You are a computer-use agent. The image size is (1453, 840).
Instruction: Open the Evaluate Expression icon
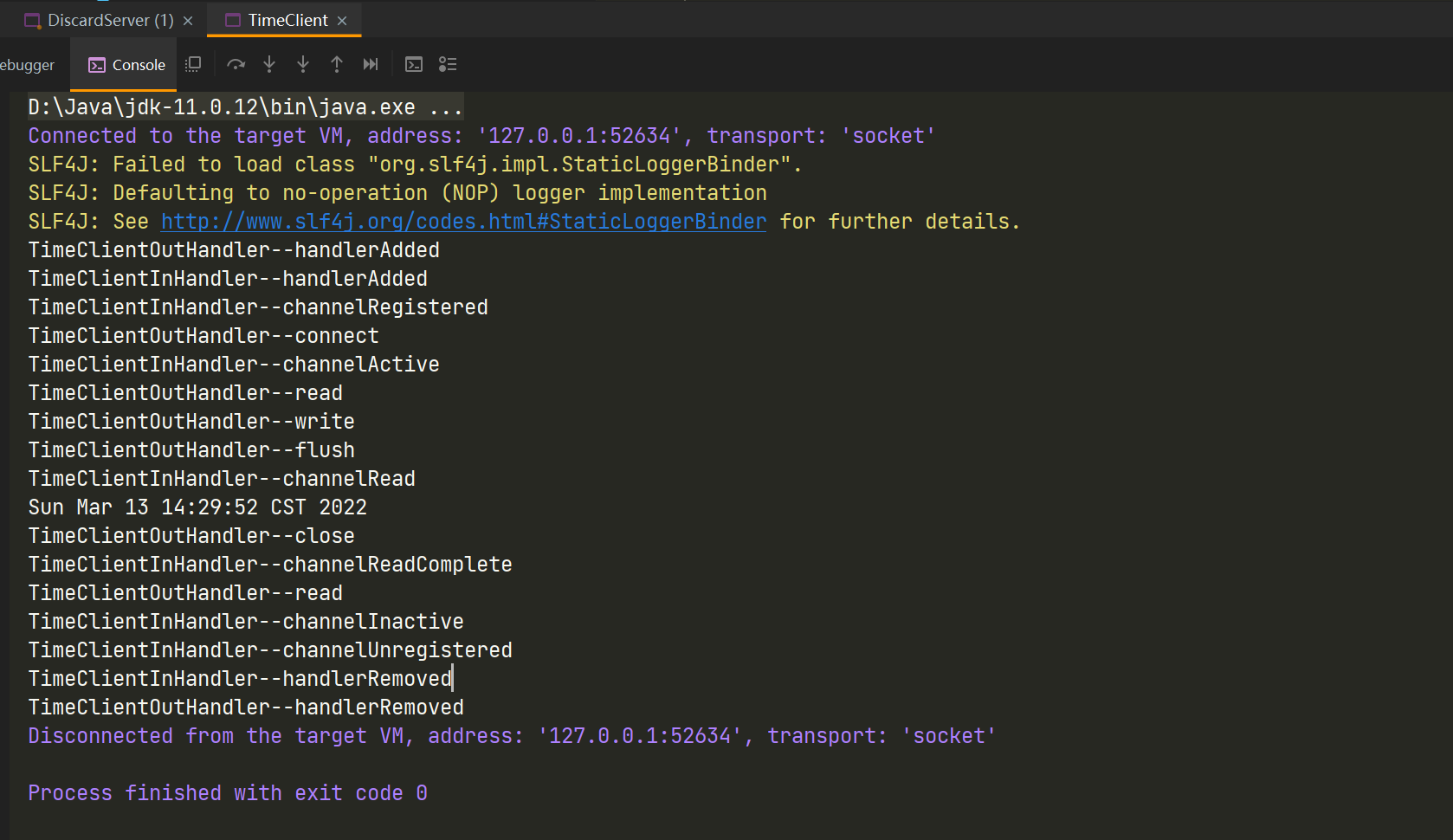click(414, 64)
